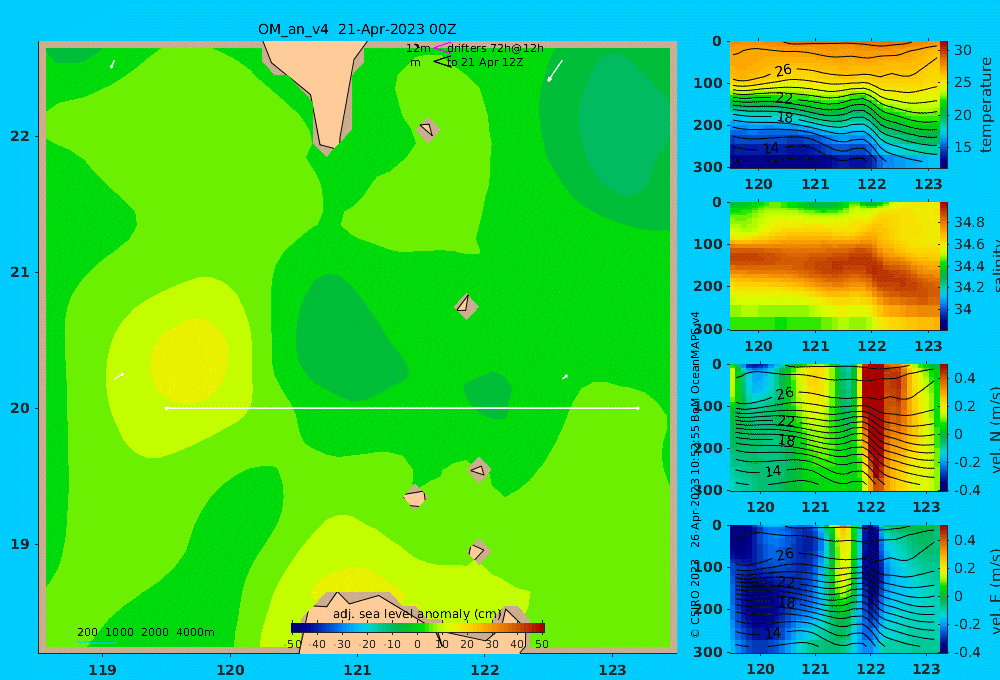Click the 'drifters 72h@12h' legend text
The width and height of the screenshot is (1000, 680).
tap(495, 48)
